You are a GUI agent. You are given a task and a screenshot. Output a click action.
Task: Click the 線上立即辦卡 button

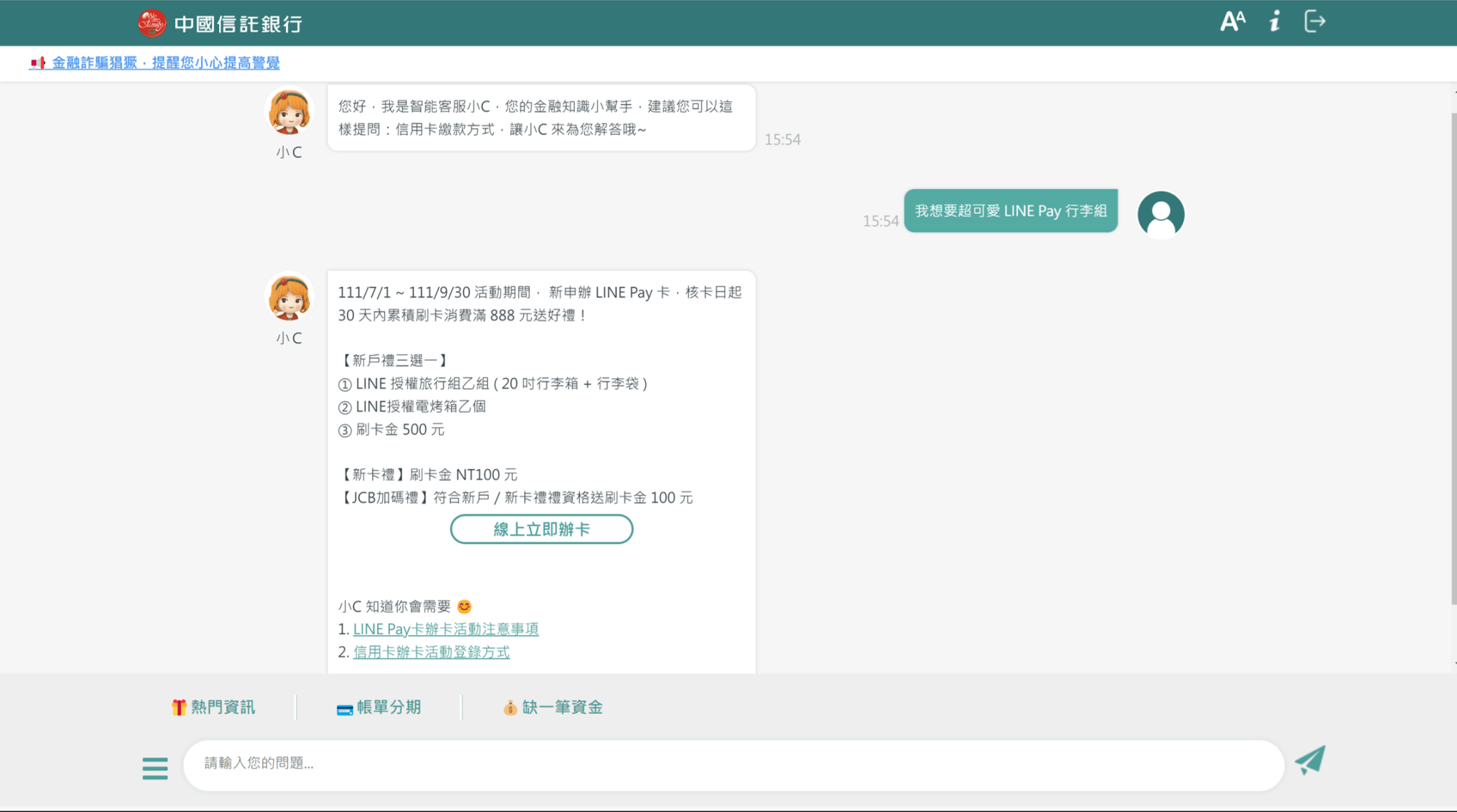(541, 529)
